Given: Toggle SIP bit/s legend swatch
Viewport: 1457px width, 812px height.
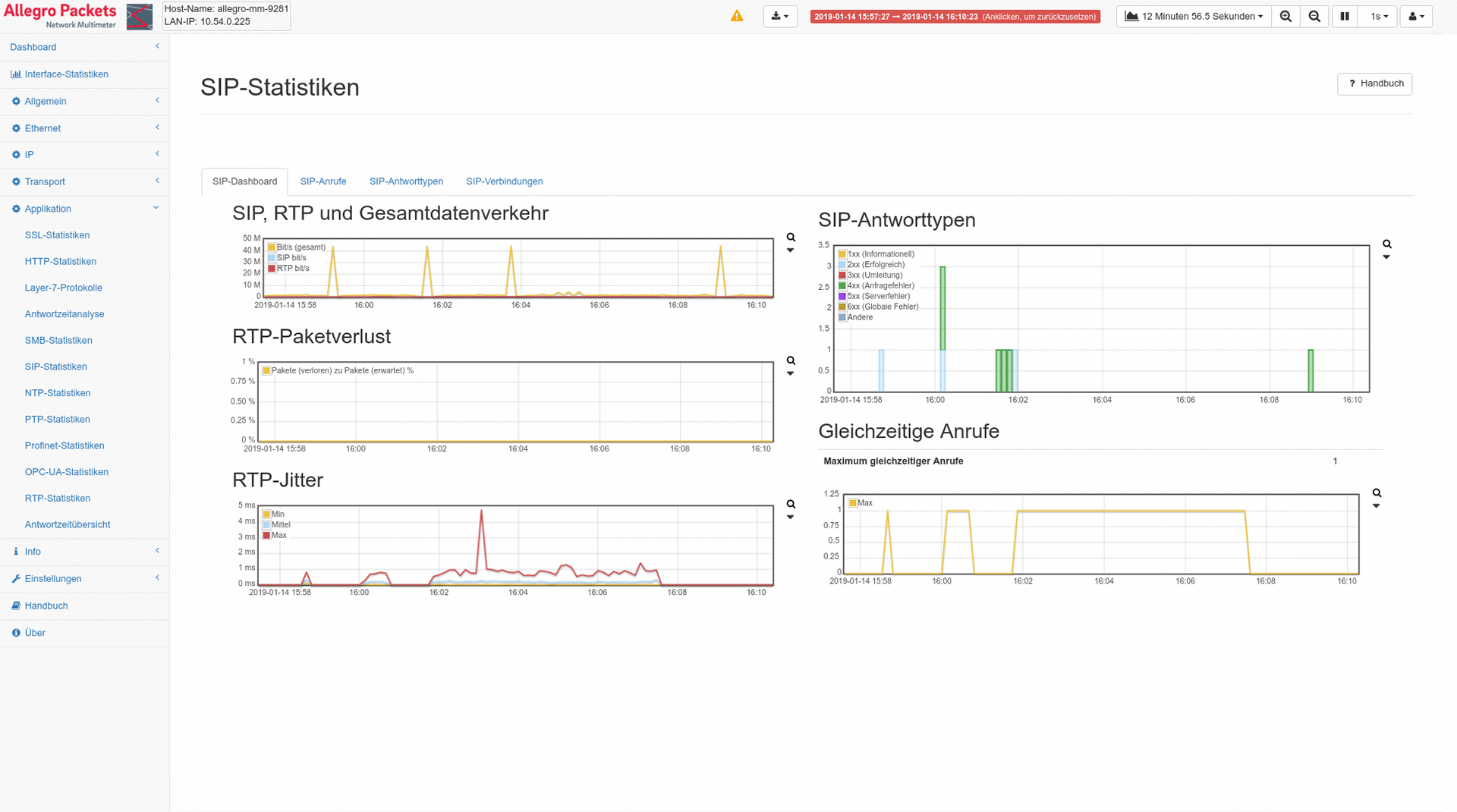Looking at the screenshot, I should (272, 258).
